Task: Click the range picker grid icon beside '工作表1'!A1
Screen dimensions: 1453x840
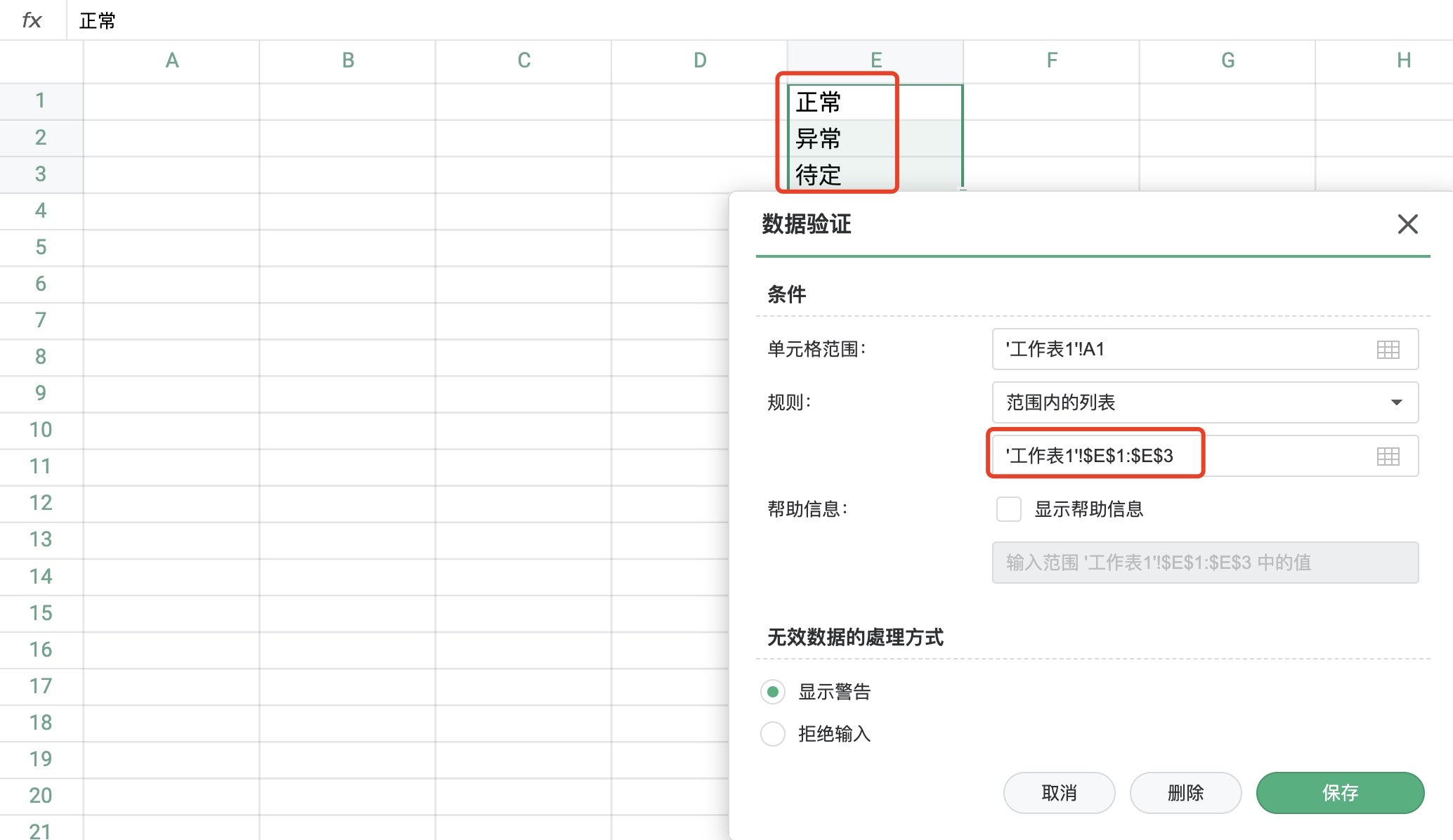Action: pyautogui.click(x=1388, y=349)
